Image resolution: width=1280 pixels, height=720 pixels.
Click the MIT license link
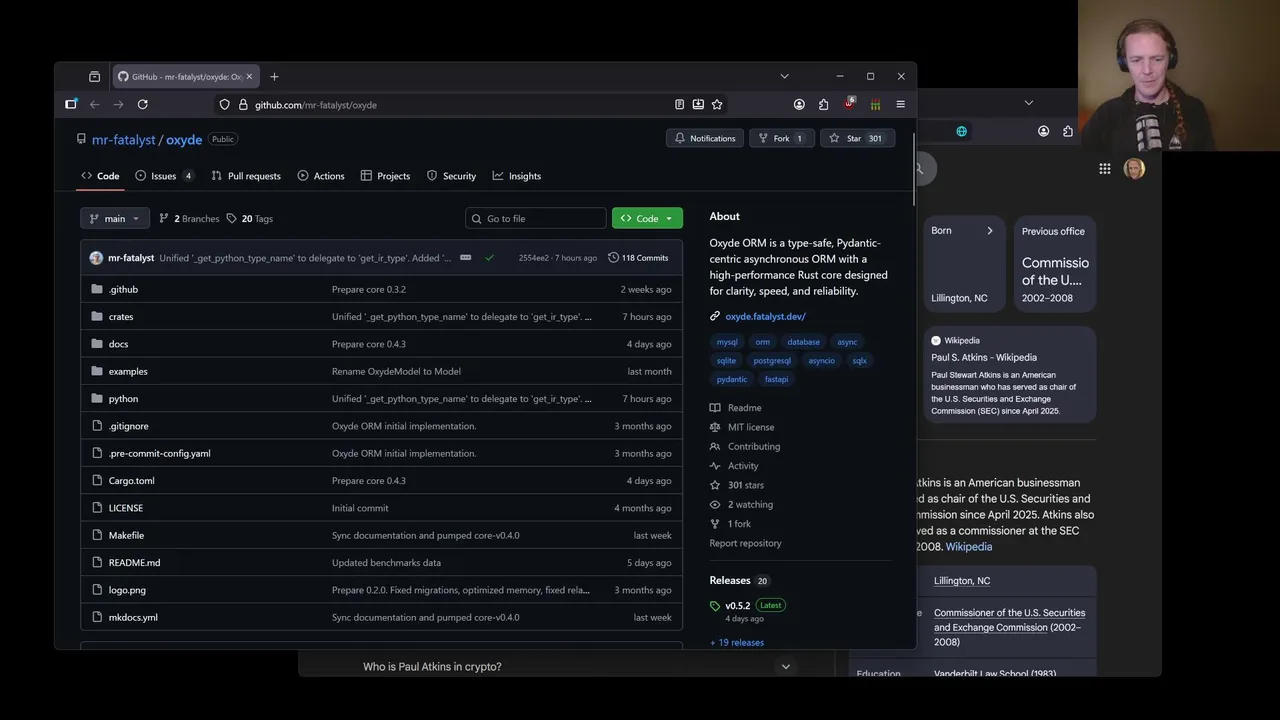(x=751, y=427)
